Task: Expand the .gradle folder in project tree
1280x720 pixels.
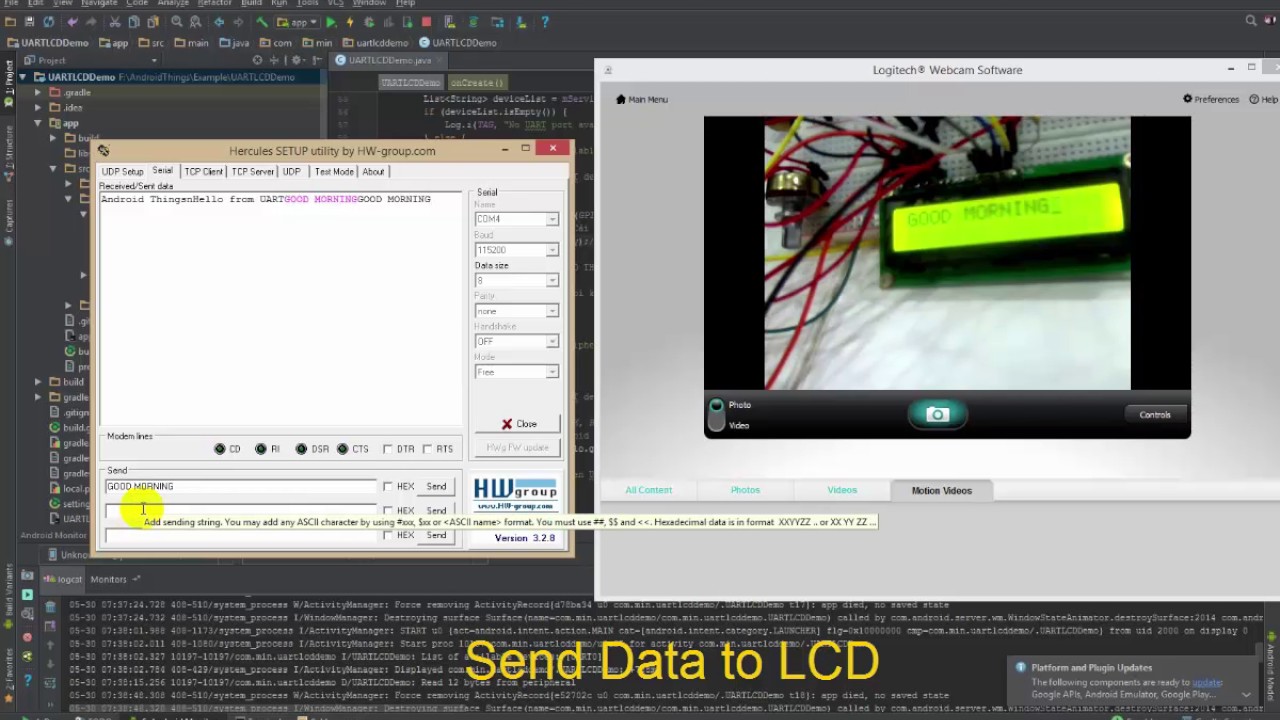Action: click(x=38, y=92)
